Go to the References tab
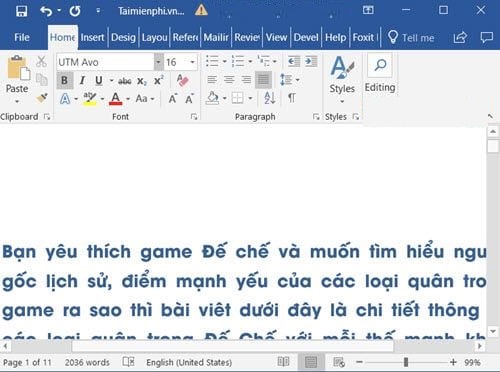Image resolution: width=500 pixels, height=372 pixels. (185, 37)
